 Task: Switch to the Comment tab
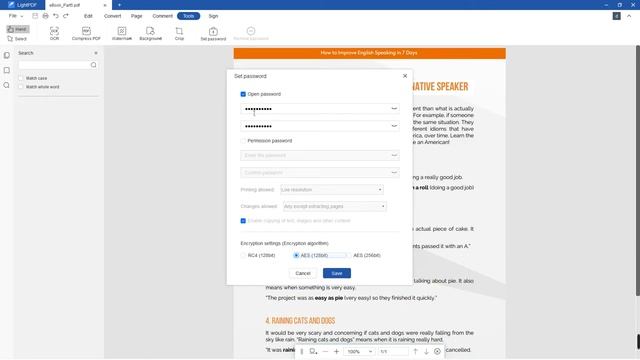[162, 16]
